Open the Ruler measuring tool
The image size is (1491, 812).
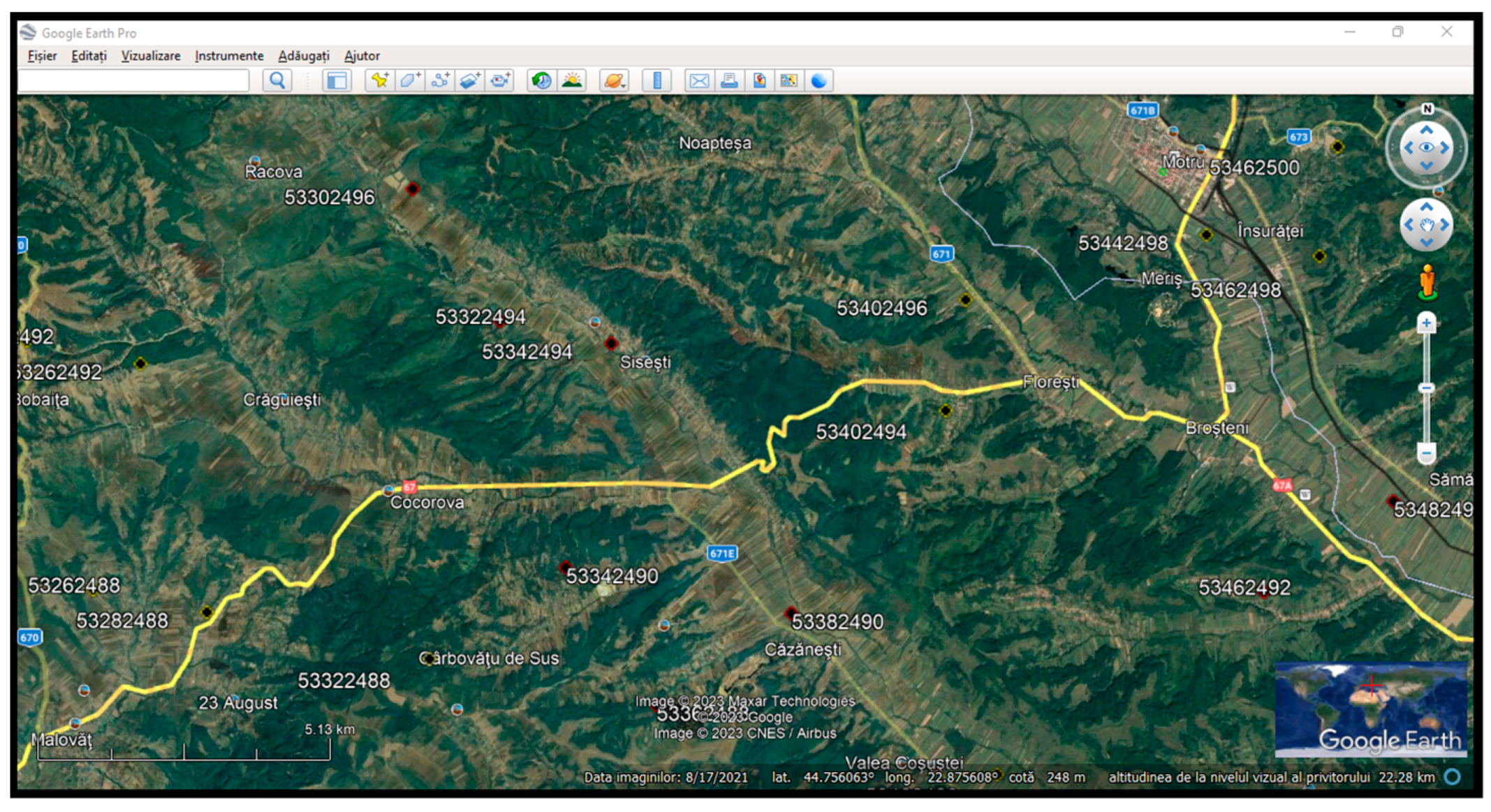point(656,81)
